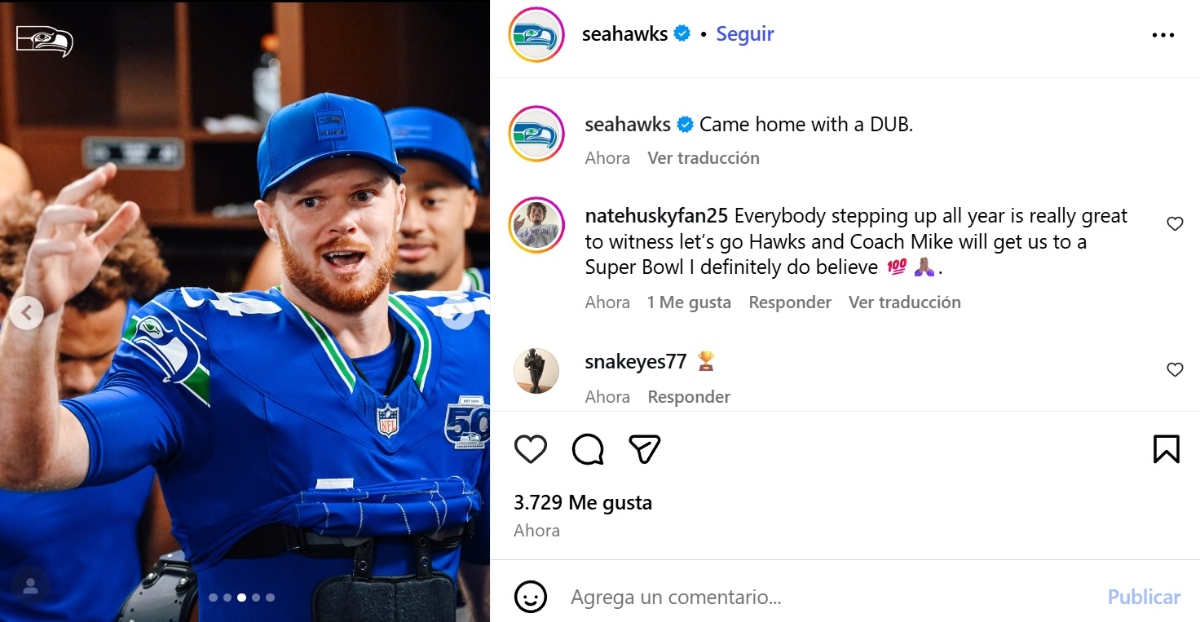Like natehuskyfan25's comment
This screenshot has height=622, width=1200.
[x=1175, y=224]
